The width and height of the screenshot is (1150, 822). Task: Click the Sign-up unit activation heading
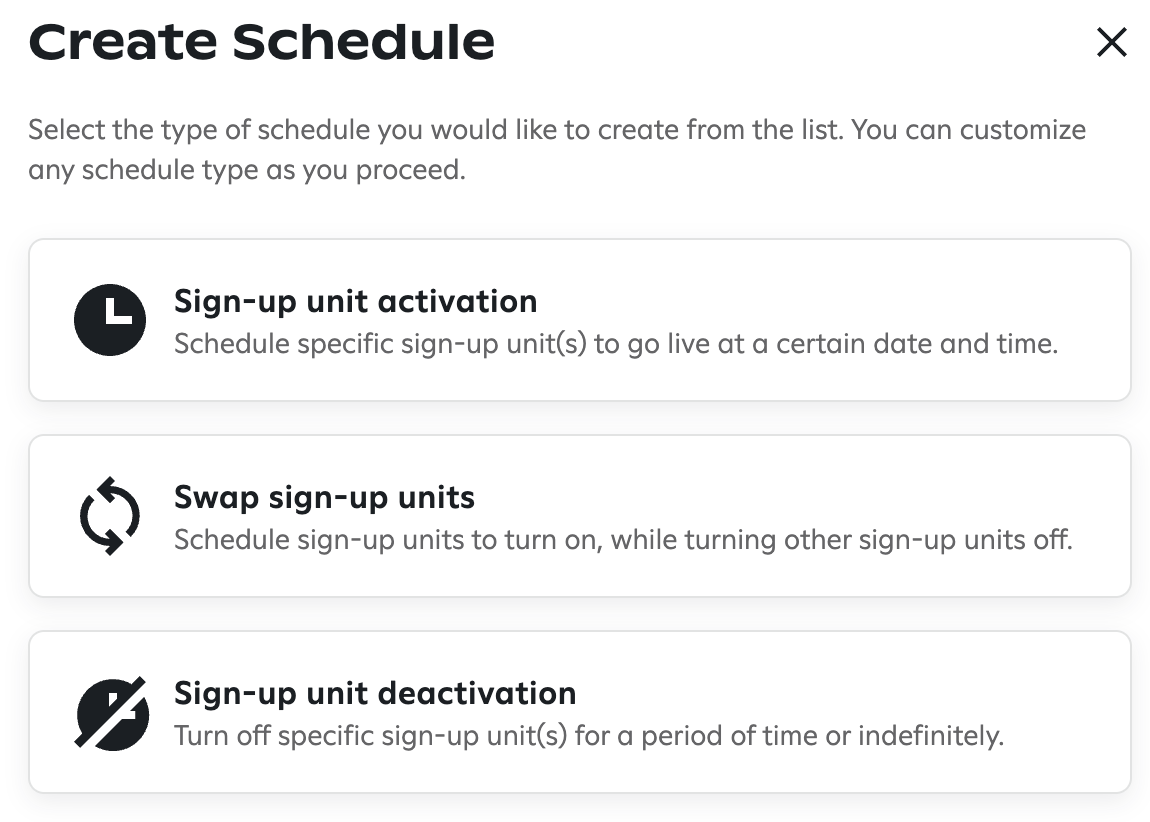pos(355,301)
